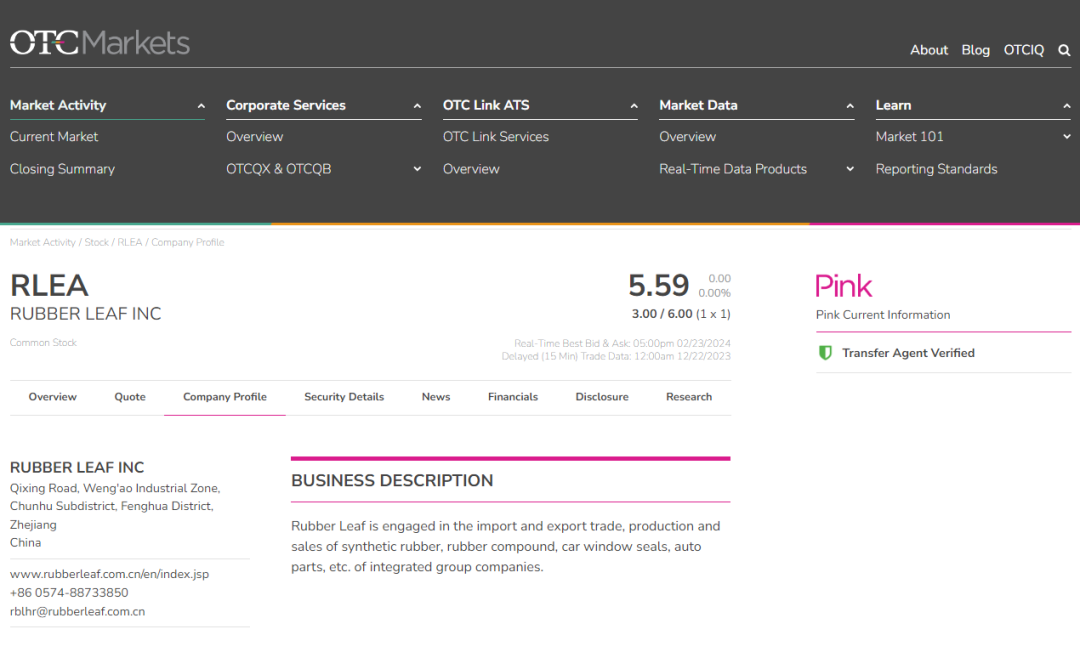
Task: Open the Research tab
Action: click(689, 397)
